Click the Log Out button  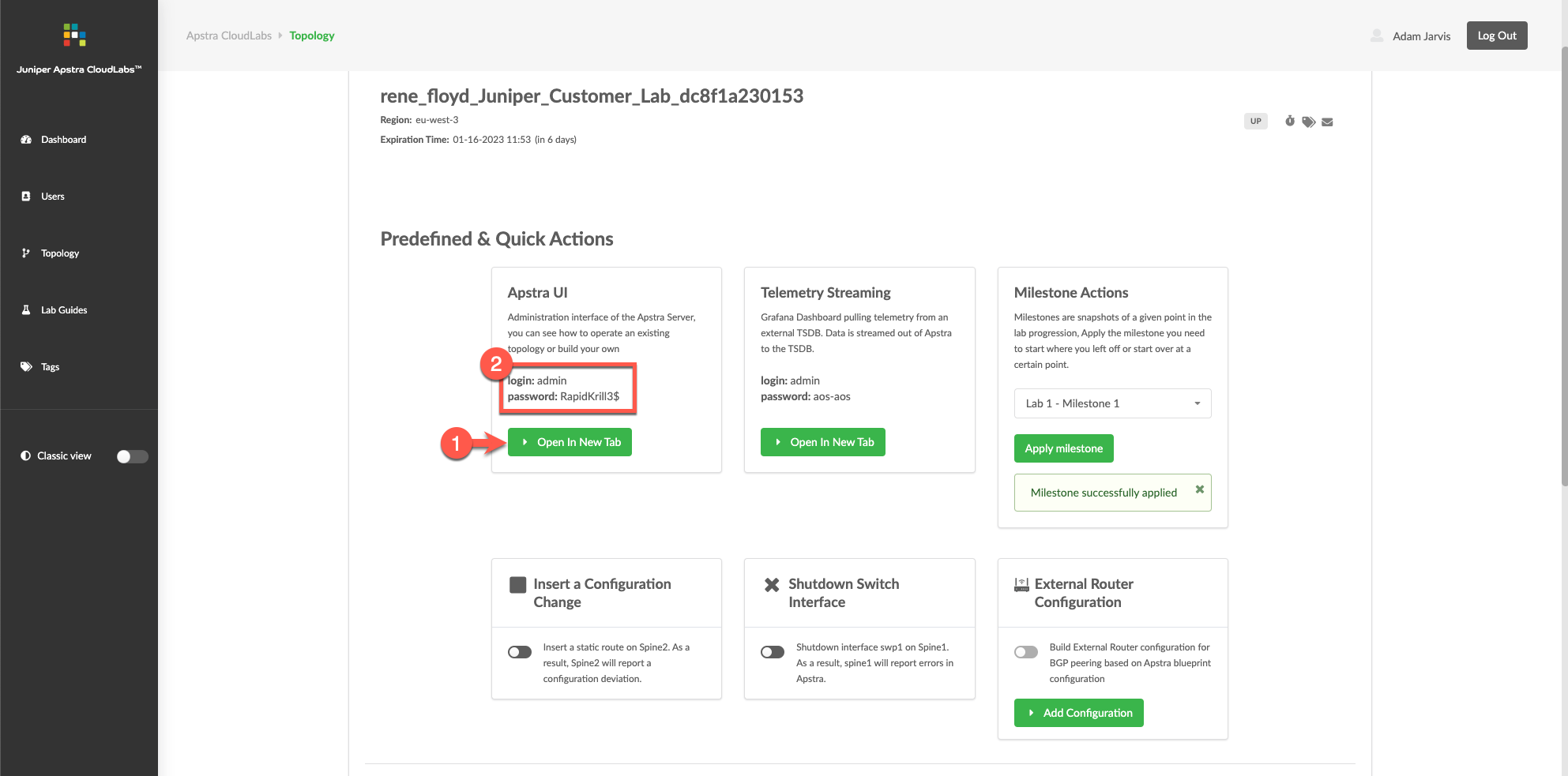click(x=1497, y=35)
